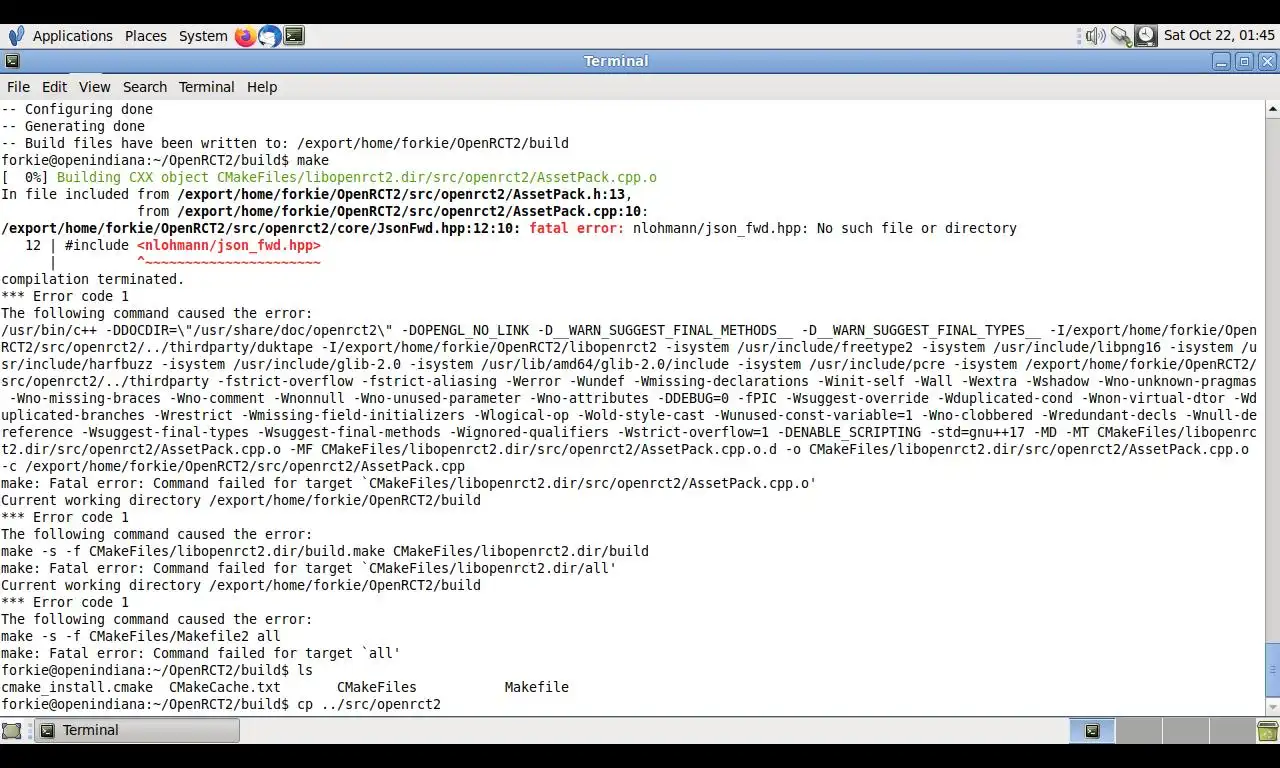This screenshot has height=768, width=1280.
Task: Open the Terminal window menu icon
Action: [x=12, y=61]
